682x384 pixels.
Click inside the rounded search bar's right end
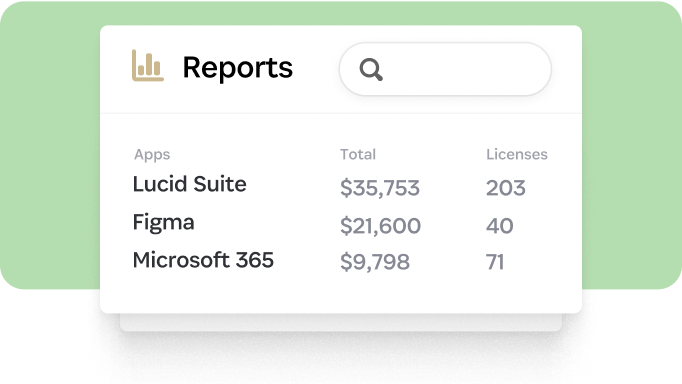click(522, 69)
